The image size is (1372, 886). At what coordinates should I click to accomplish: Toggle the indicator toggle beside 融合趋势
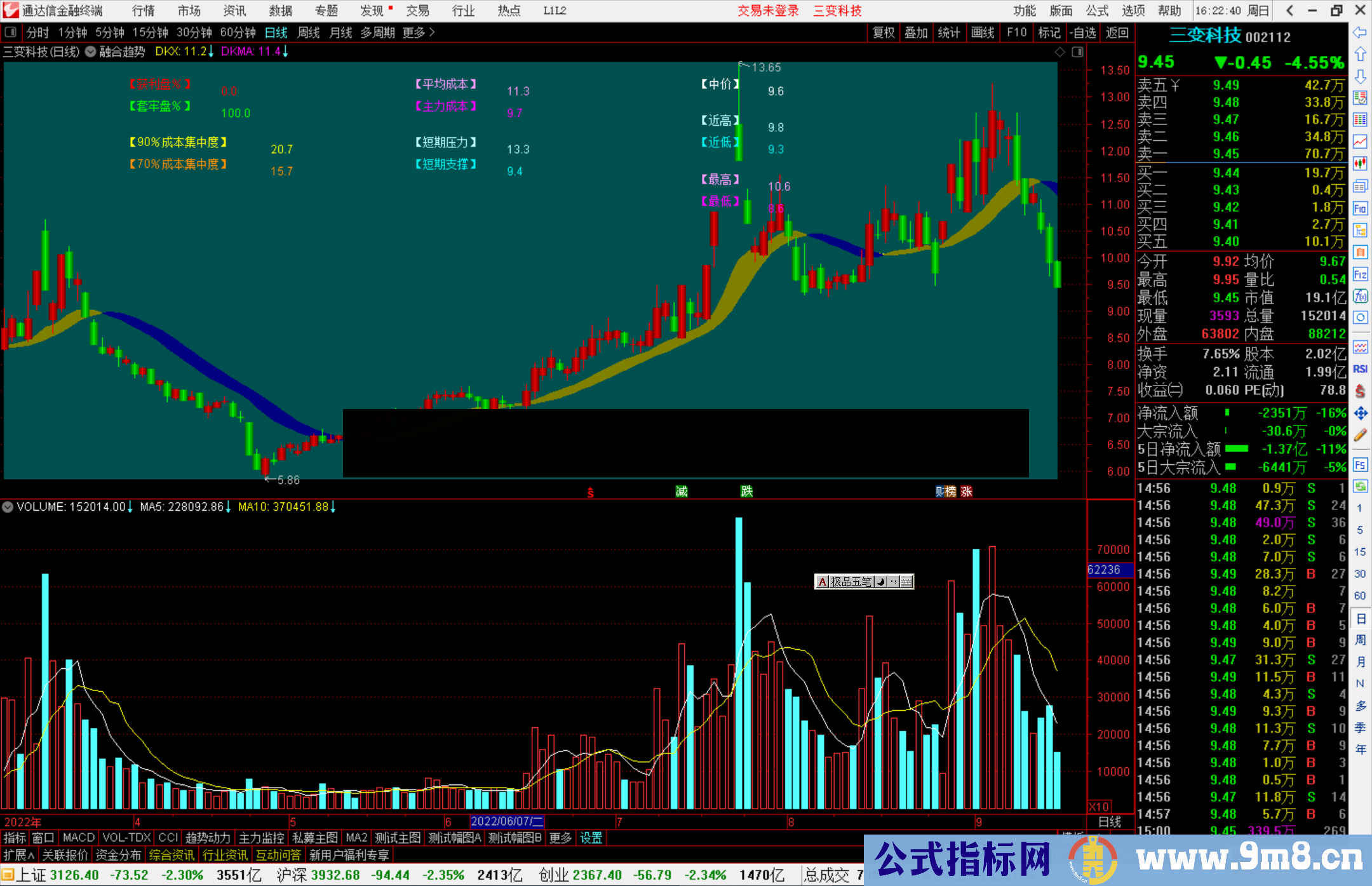(91, 51)
